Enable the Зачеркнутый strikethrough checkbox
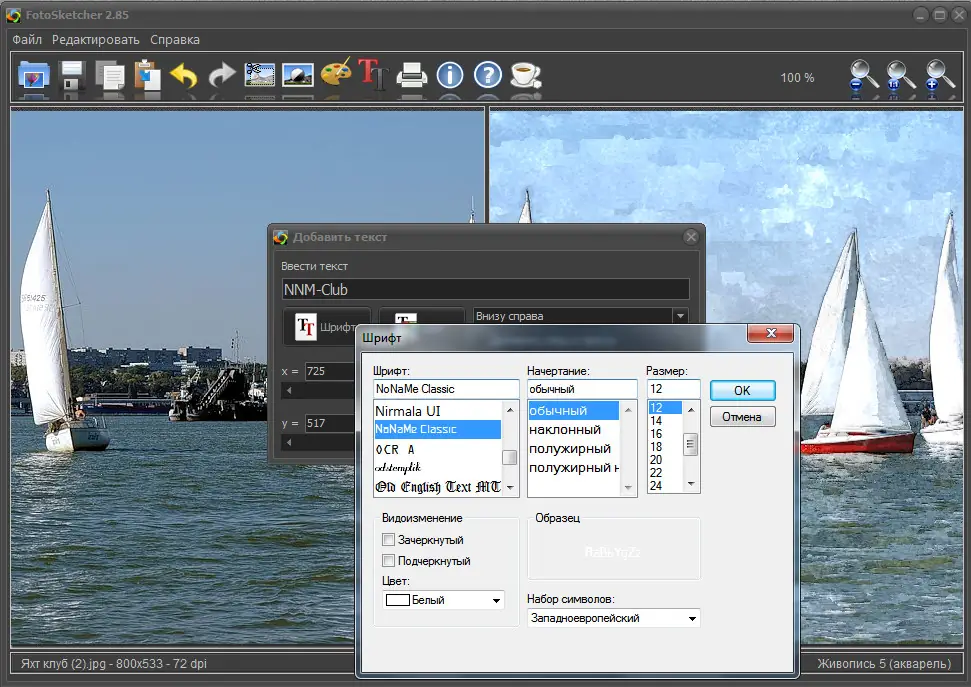Viewport: 971px width, 687px height. (x=389, y=540)
